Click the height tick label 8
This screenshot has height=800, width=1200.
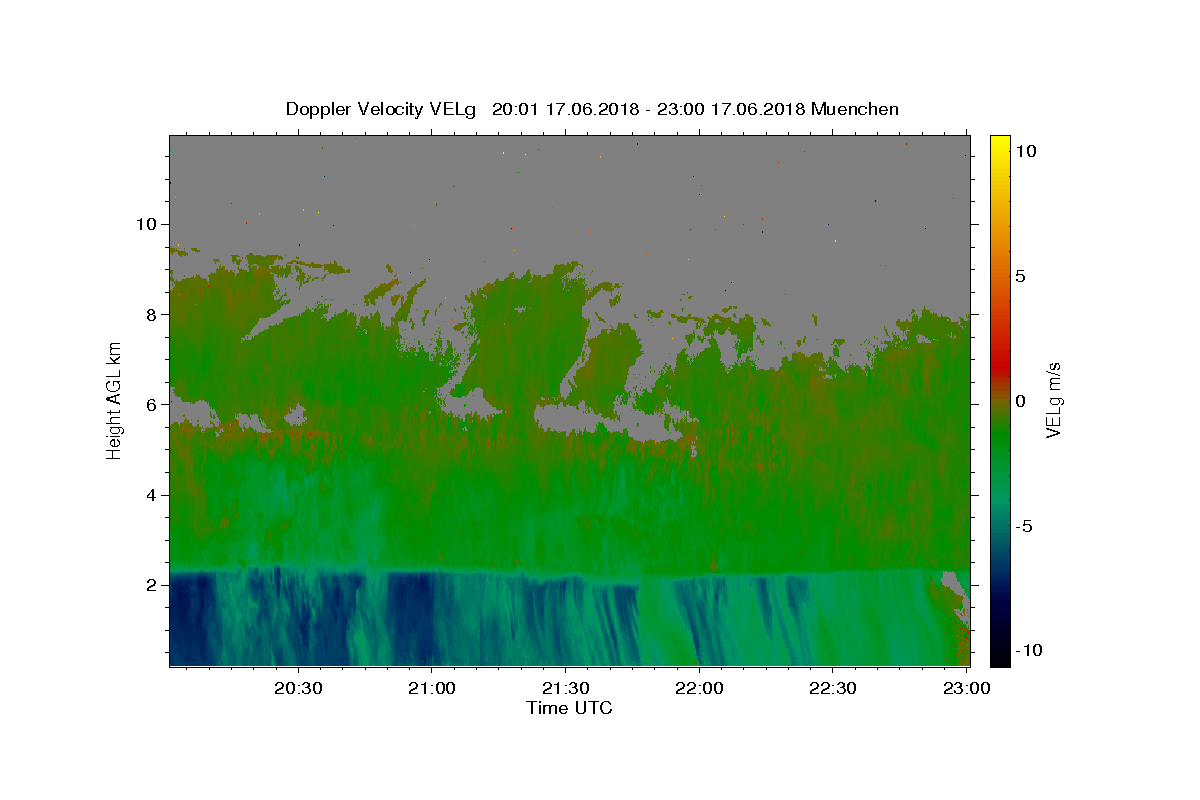[154, 314]
